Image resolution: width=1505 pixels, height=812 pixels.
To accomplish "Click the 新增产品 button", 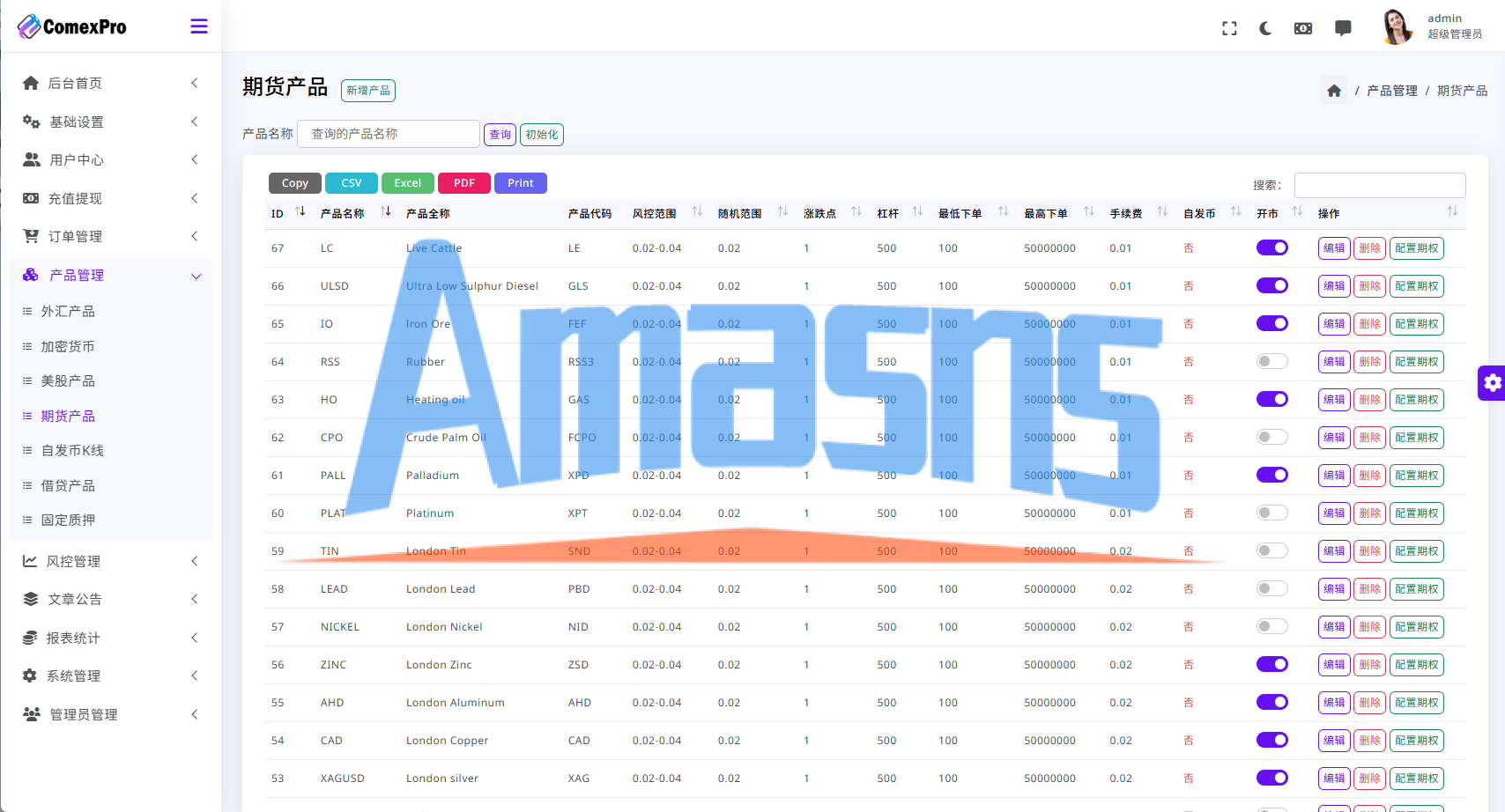I will (368, 91).
